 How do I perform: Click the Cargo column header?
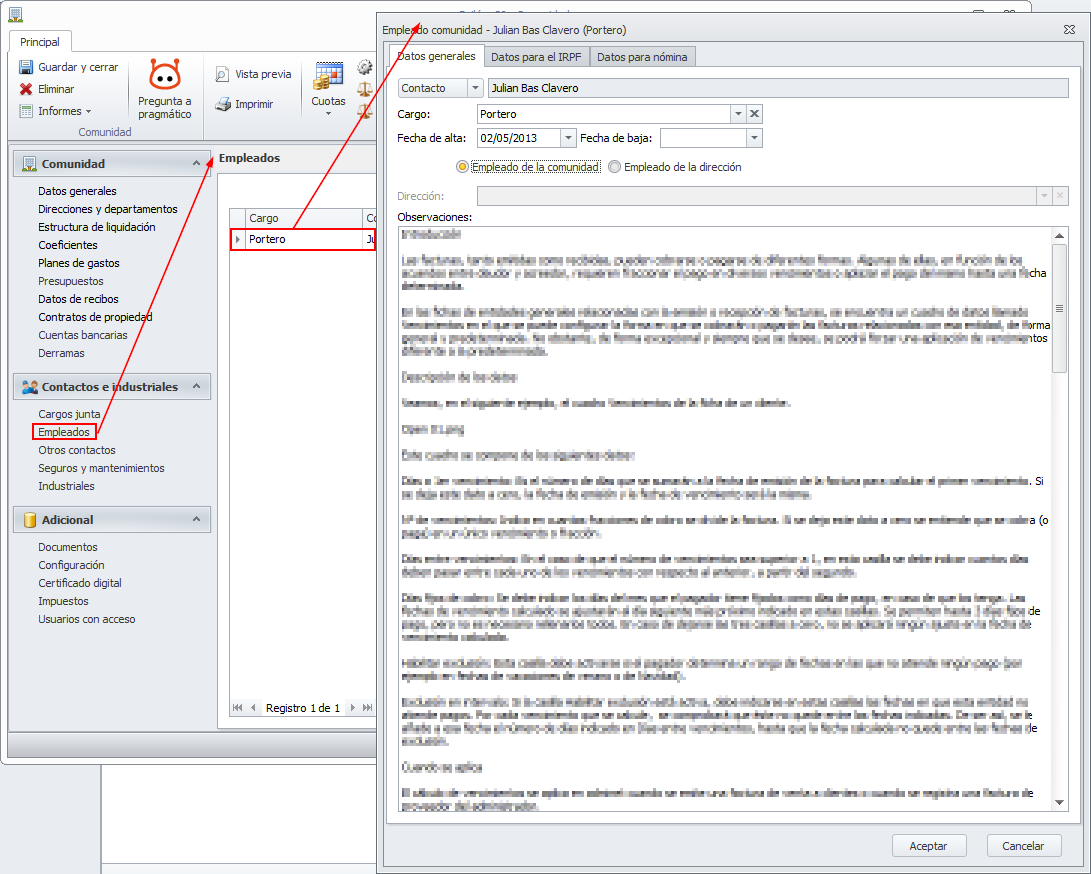pyautogui.click(x=303, y=218)
